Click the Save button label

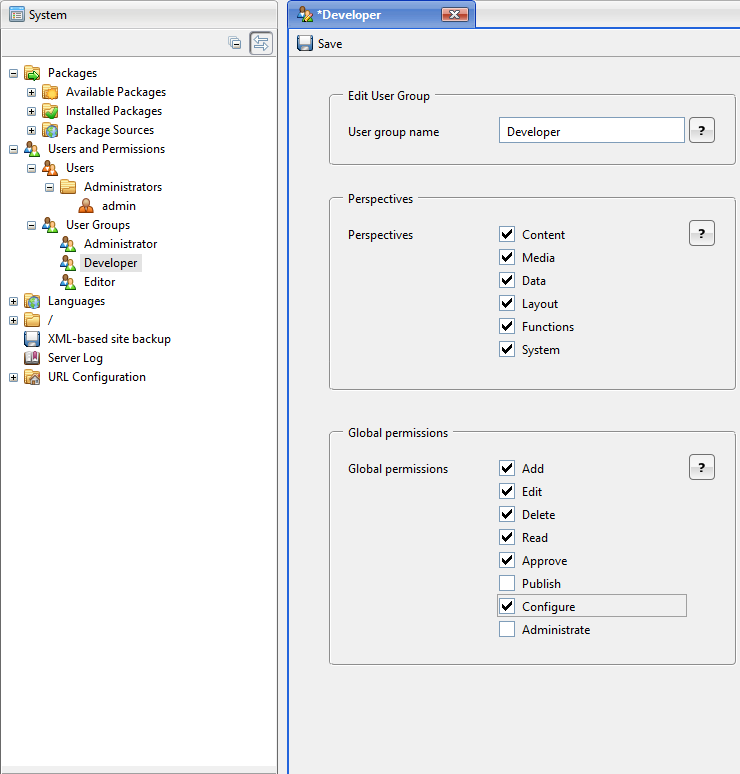(x=330, y=44)
